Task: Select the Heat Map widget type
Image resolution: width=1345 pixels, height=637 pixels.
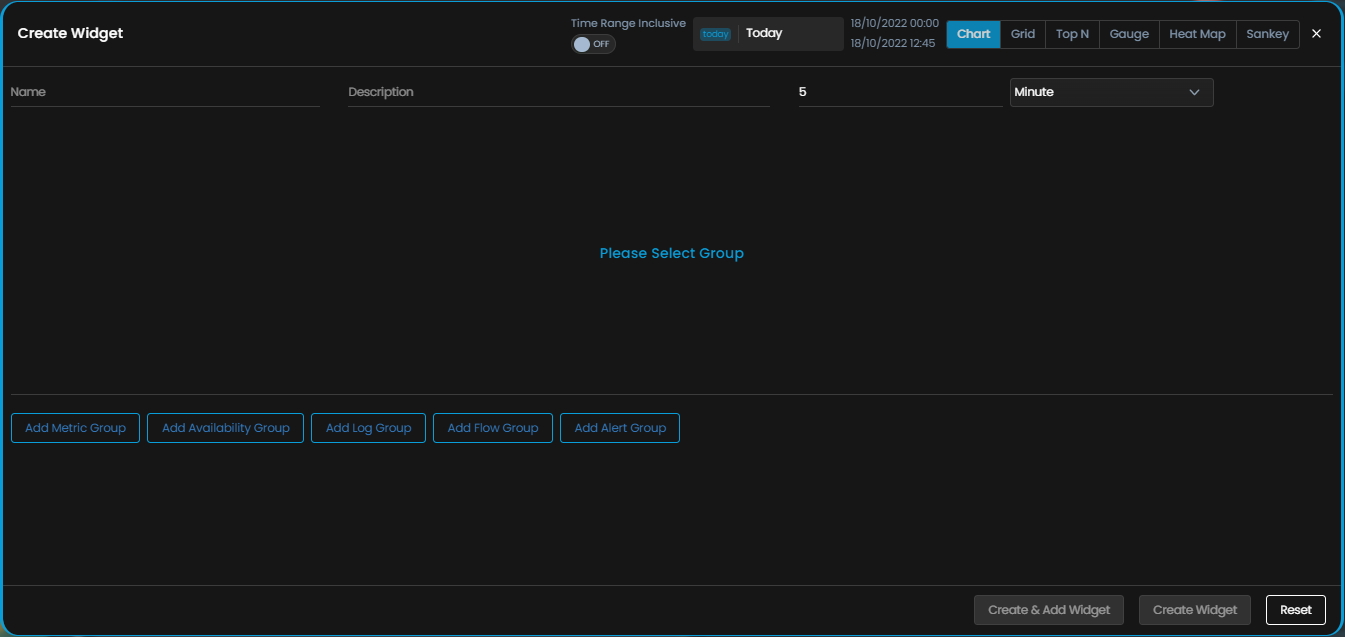Action: (1197, 34)
